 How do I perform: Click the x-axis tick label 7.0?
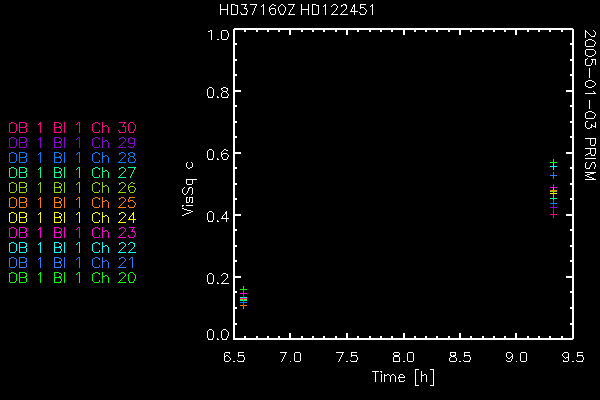click(x=290, y=357)
